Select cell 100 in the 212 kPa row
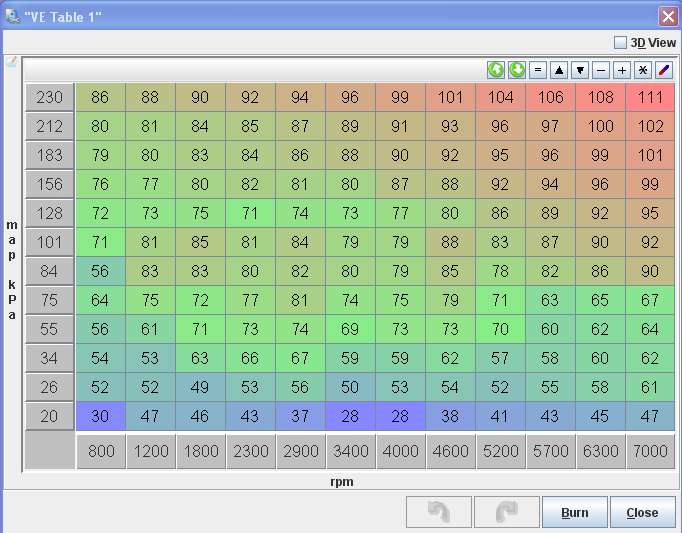This screenshot has height=533, width=682. [x=600, y=126]
